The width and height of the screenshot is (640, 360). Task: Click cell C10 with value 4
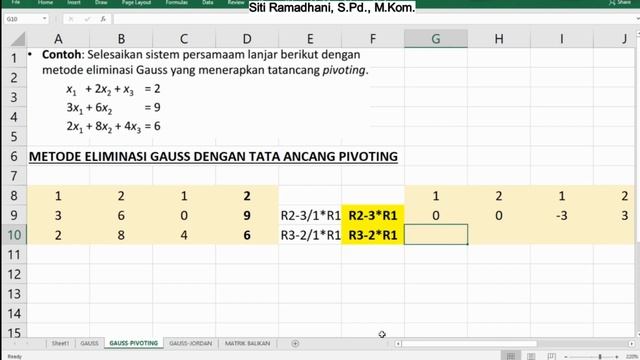coord(184,235)
